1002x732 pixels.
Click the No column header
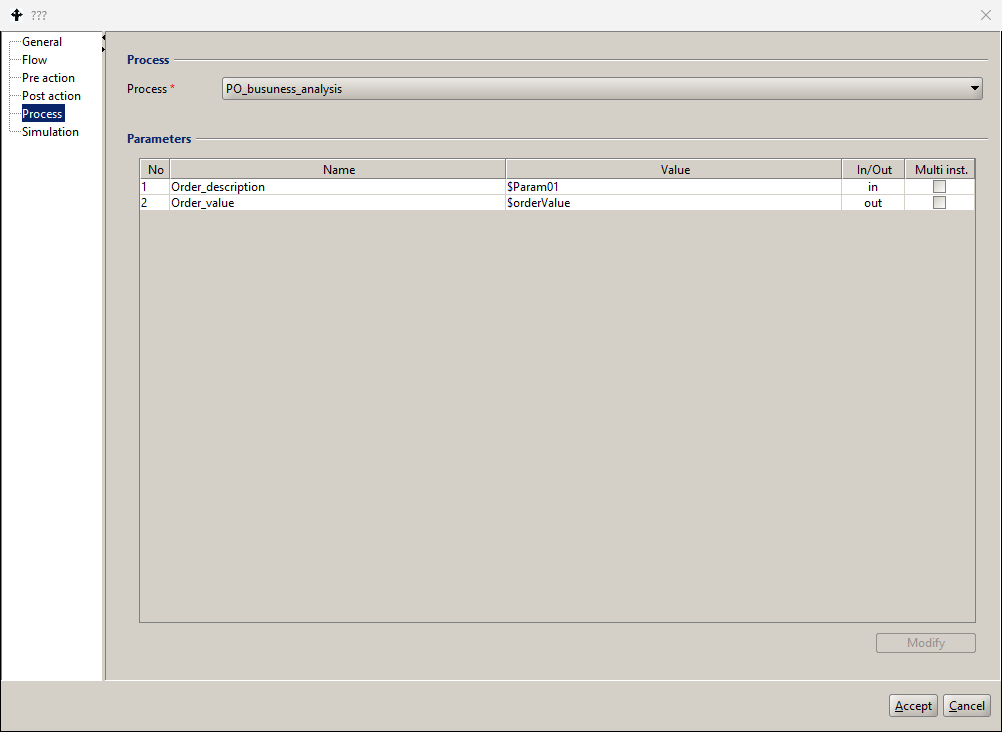click(x=155, y=169)
